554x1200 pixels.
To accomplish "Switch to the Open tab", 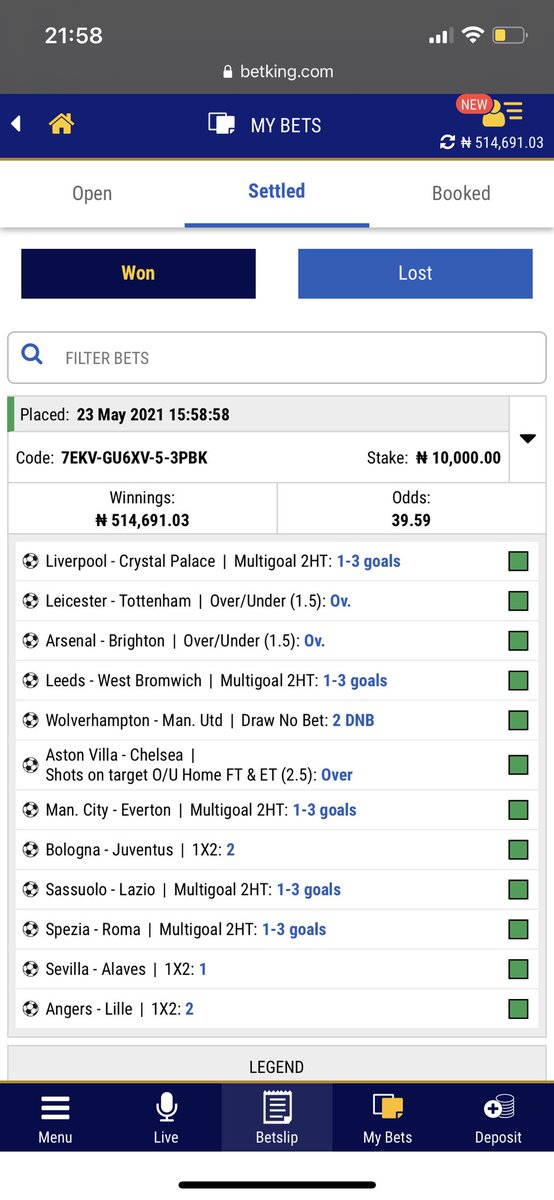I will (92, 193).
